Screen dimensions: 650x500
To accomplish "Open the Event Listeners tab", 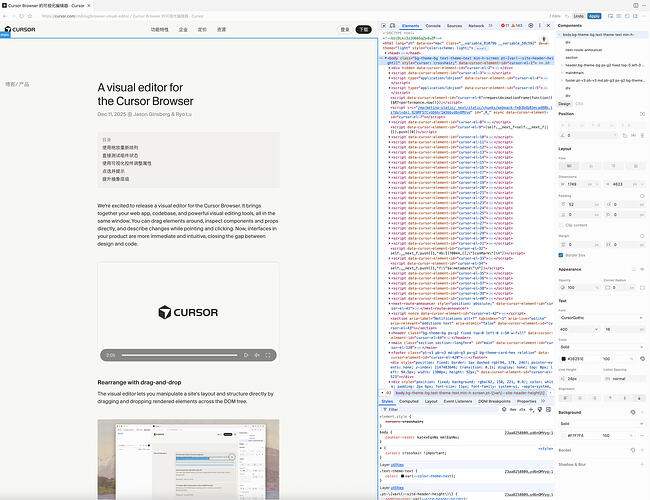I will pos(458,401).
